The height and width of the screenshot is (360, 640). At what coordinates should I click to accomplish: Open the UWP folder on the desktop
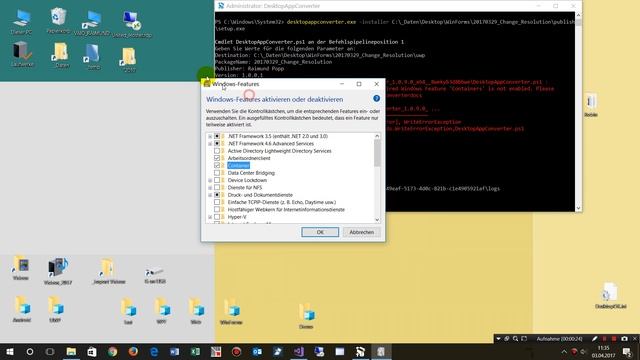tap(55, 309)
